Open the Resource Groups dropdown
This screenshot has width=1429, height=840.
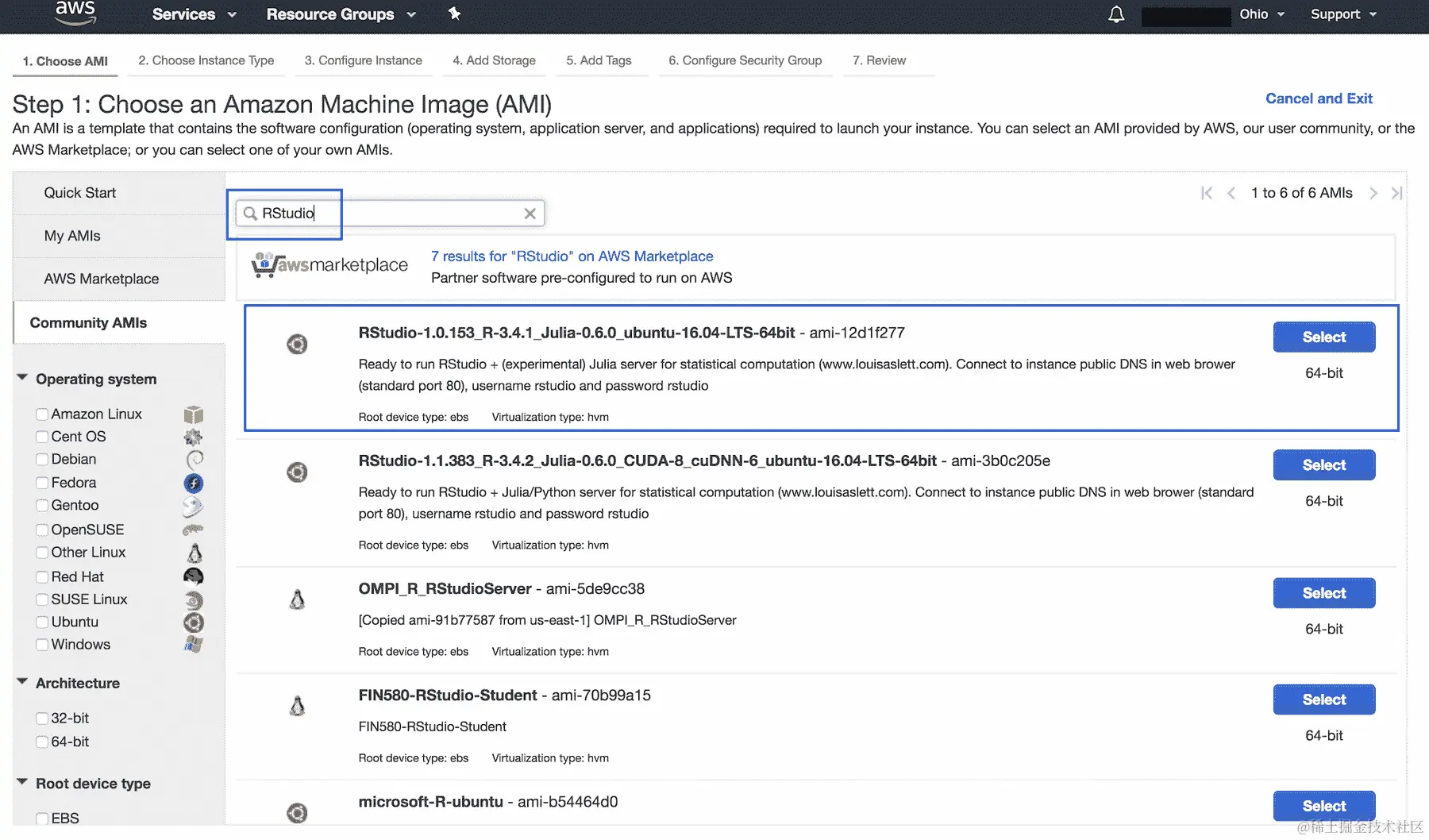pyautogui.click(x=341, y=14)
